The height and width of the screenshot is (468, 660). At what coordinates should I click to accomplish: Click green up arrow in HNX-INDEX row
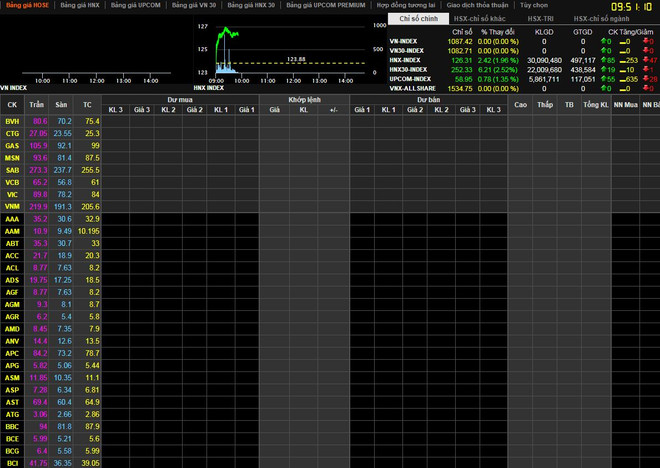604,60
